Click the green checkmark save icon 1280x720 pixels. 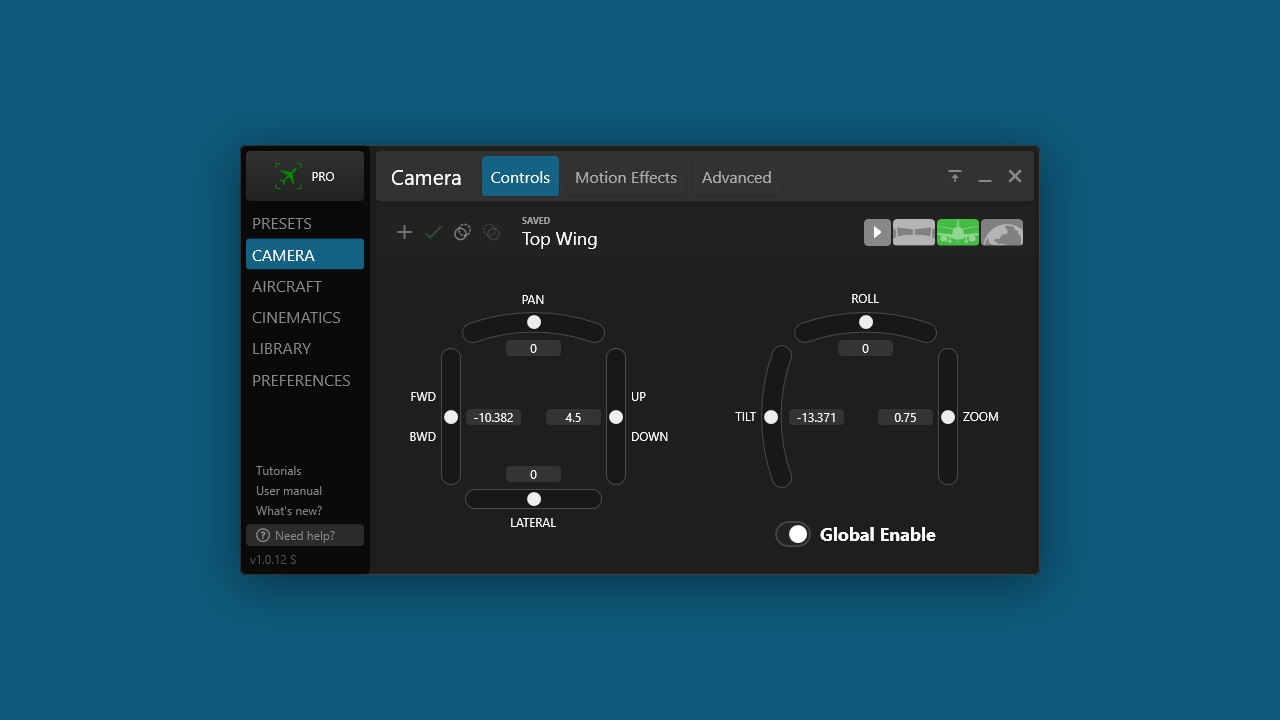433,232
